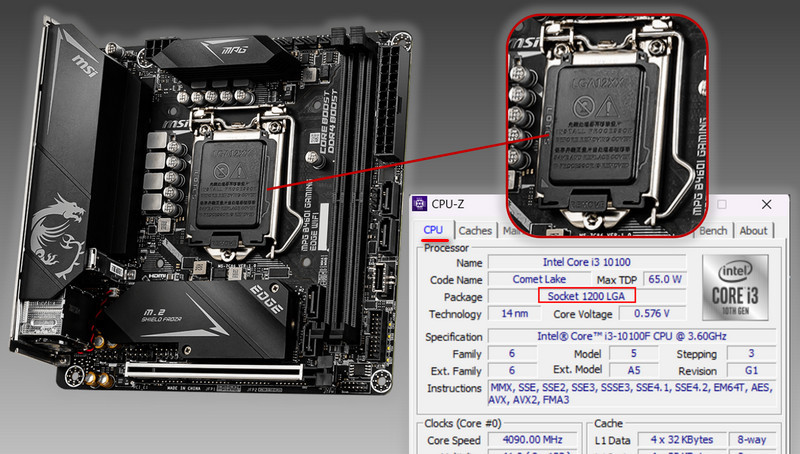Click the L1 Data 8-way value
The width and height of the screenshot is (800, 454).
[752, 439]
